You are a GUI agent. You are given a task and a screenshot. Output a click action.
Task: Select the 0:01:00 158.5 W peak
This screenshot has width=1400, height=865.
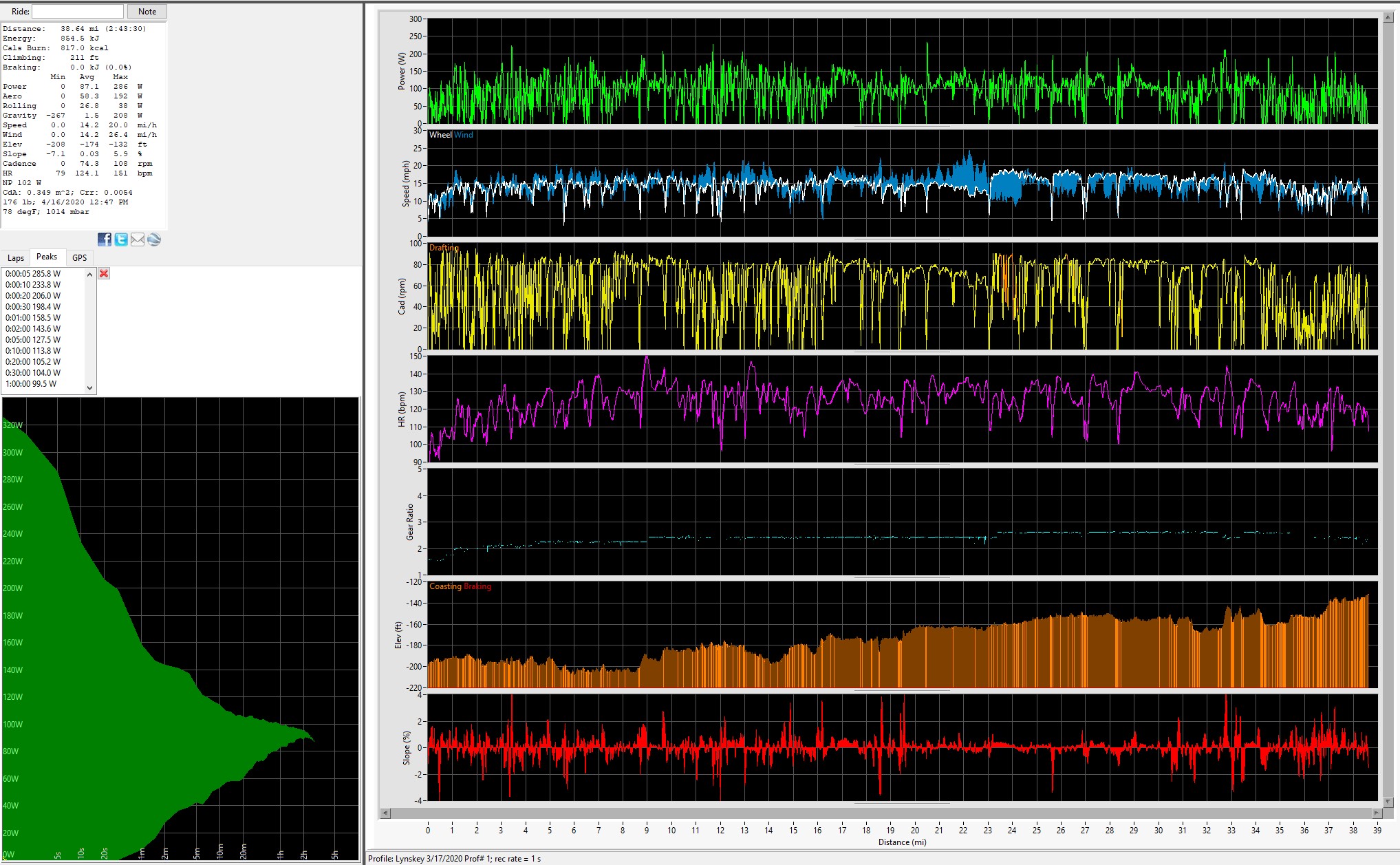(x=33, y=318)
